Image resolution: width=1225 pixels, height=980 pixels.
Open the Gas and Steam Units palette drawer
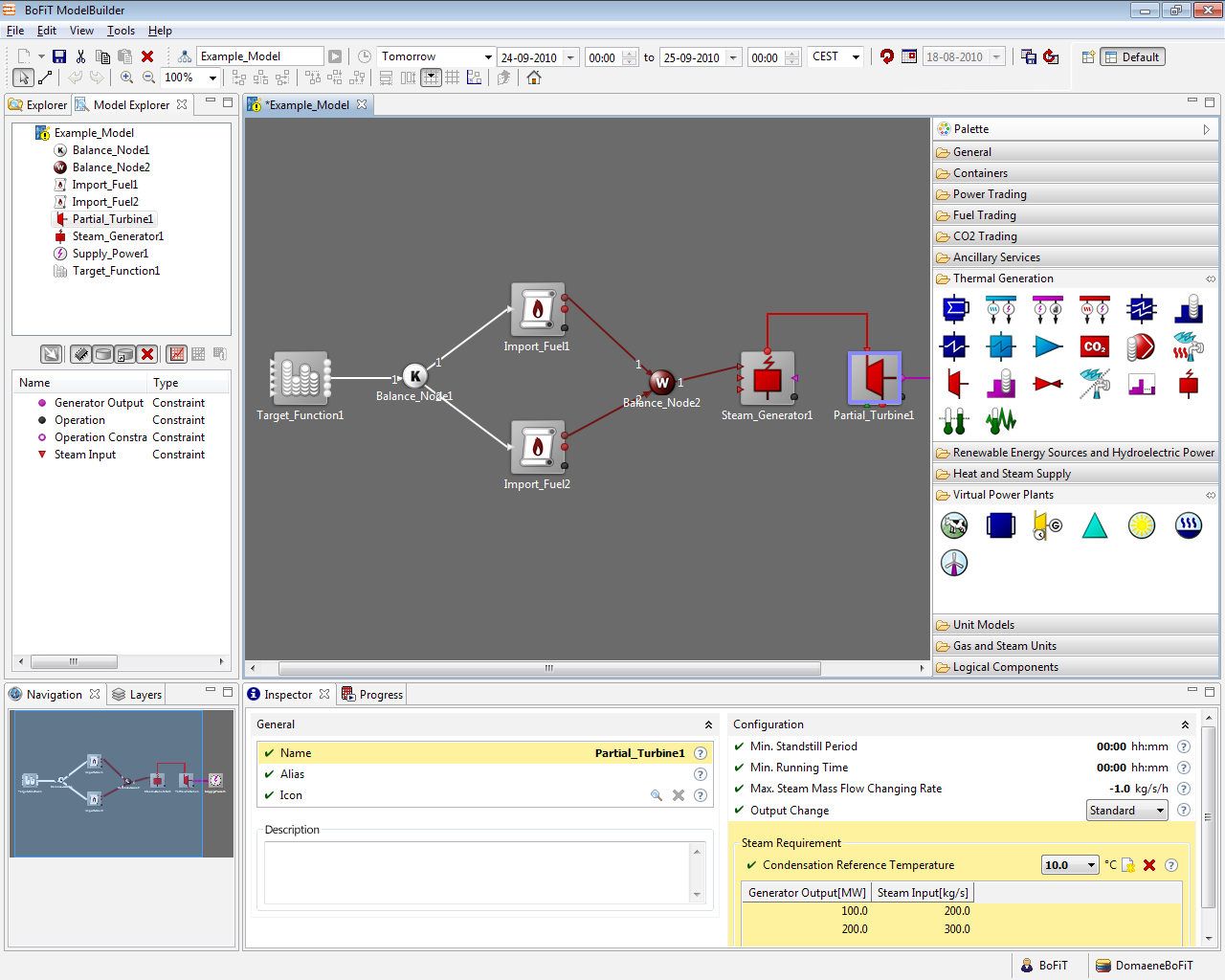(1076, 646)
